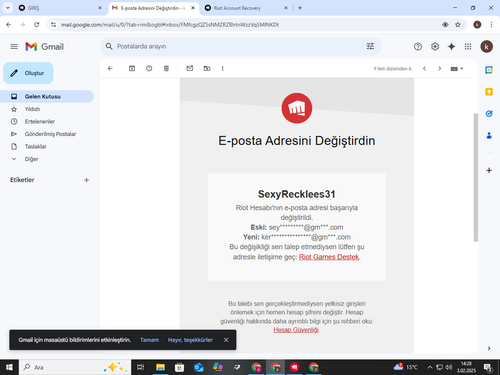Show hidden system tray icons
The width and height of the screenshot is (500, 375).
coord(430,367)
